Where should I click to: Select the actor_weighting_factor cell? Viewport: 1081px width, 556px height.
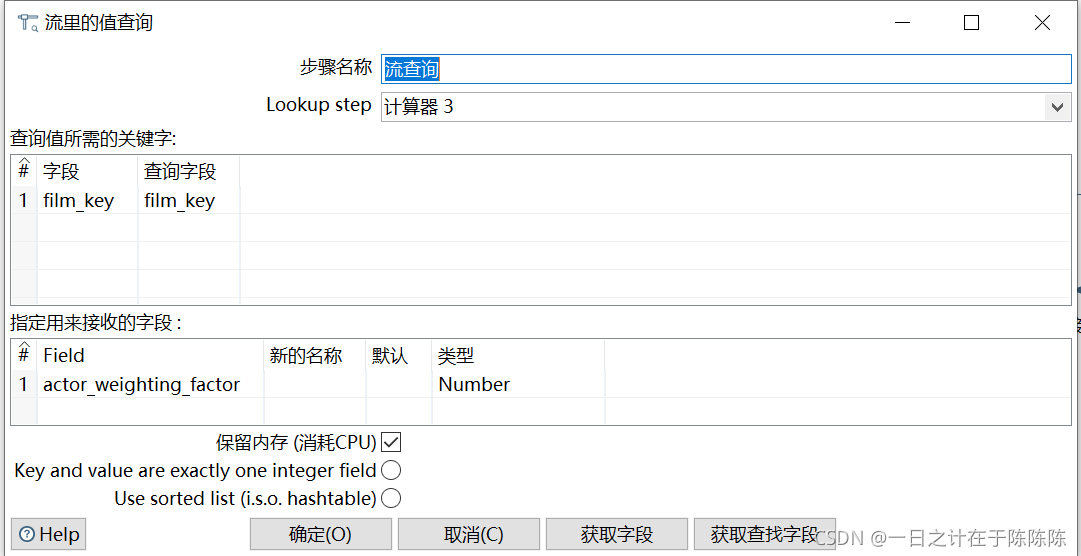(x=150, y=384)
